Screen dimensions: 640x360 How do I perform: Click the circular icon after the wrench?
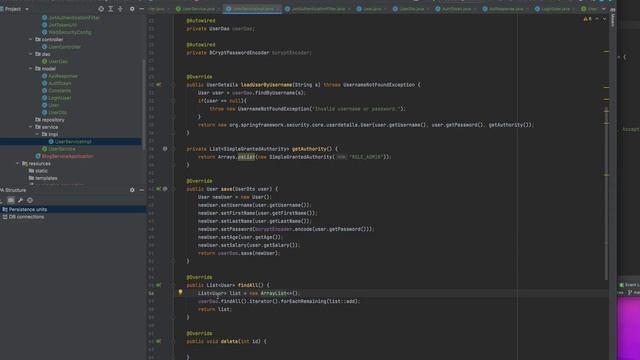coord(30,200)
